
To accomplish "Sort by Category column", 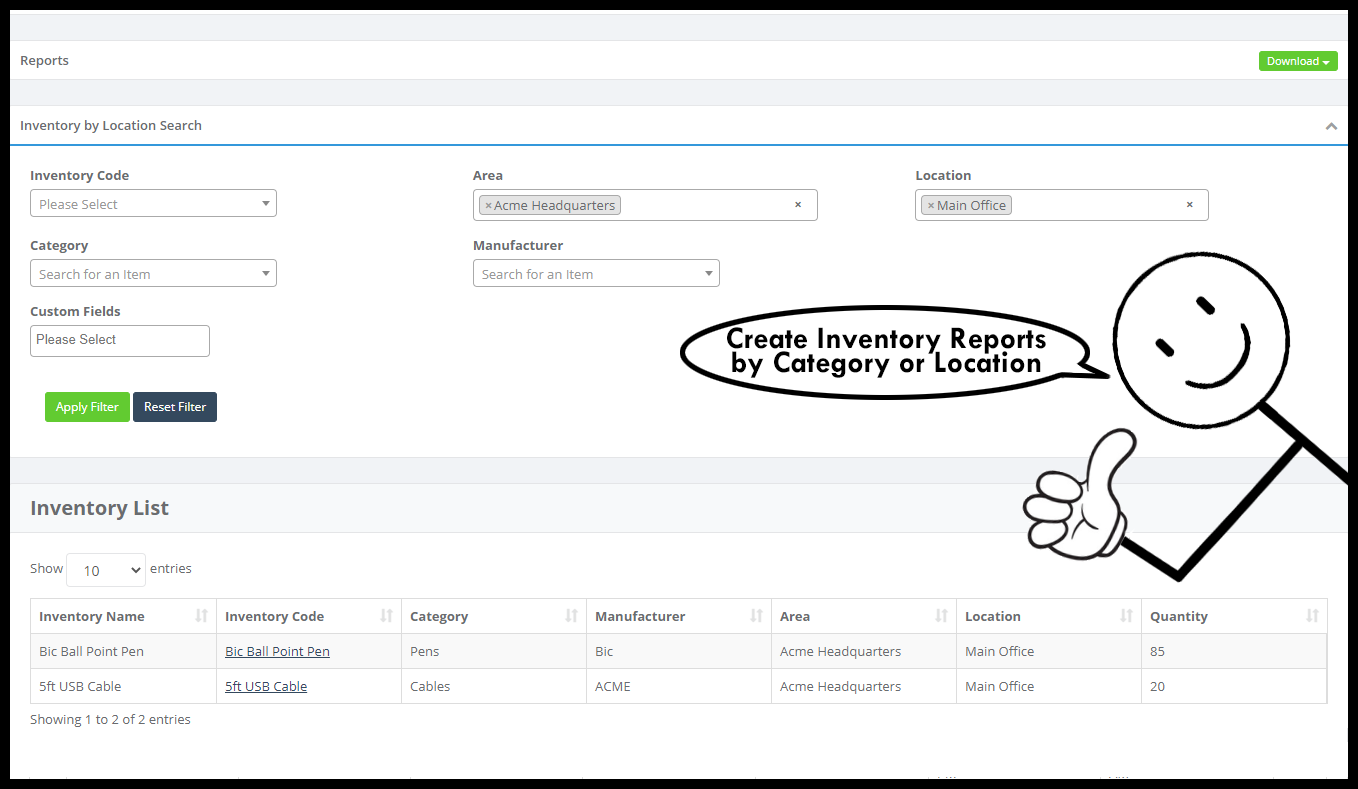I will [x=494, y=616].
